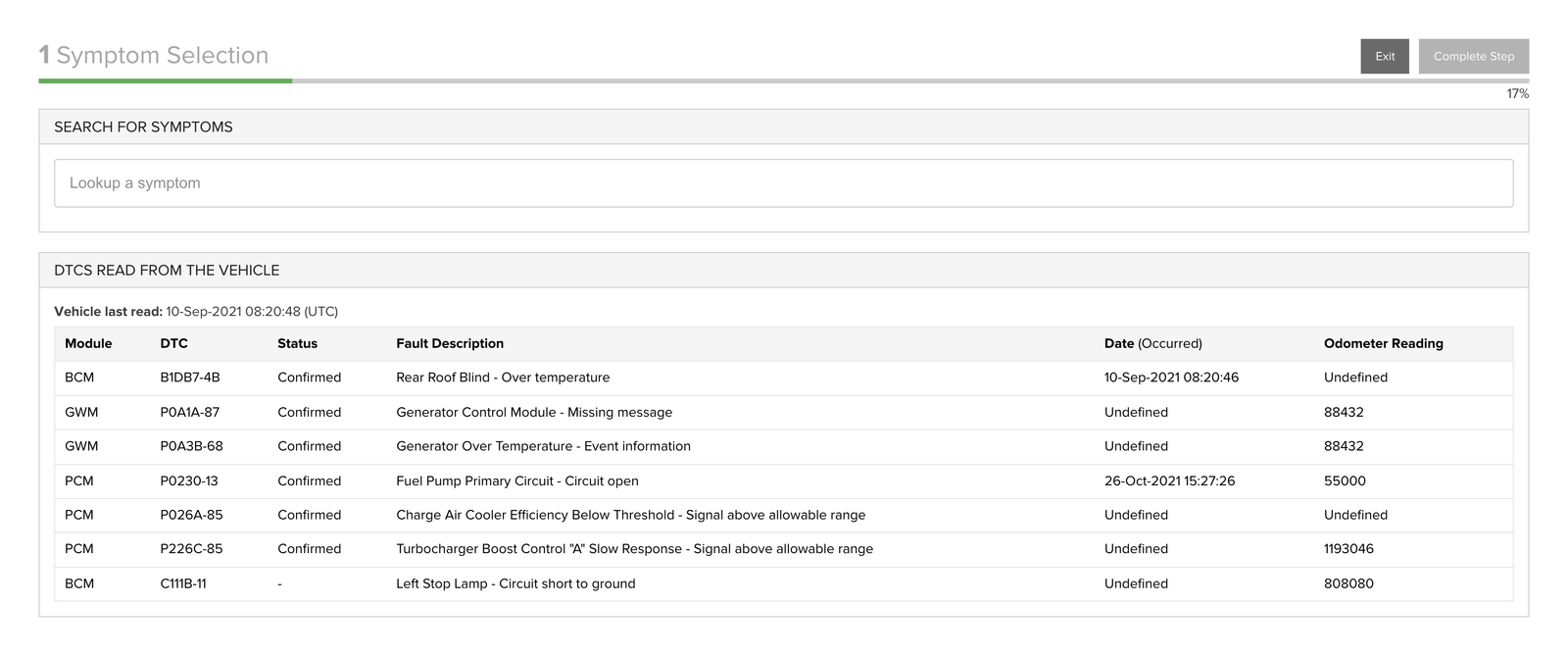Click odometer 88432 in P0A3B-68 row
Viewport: 1568px width, 656px height.
[x=1344, y=446]
